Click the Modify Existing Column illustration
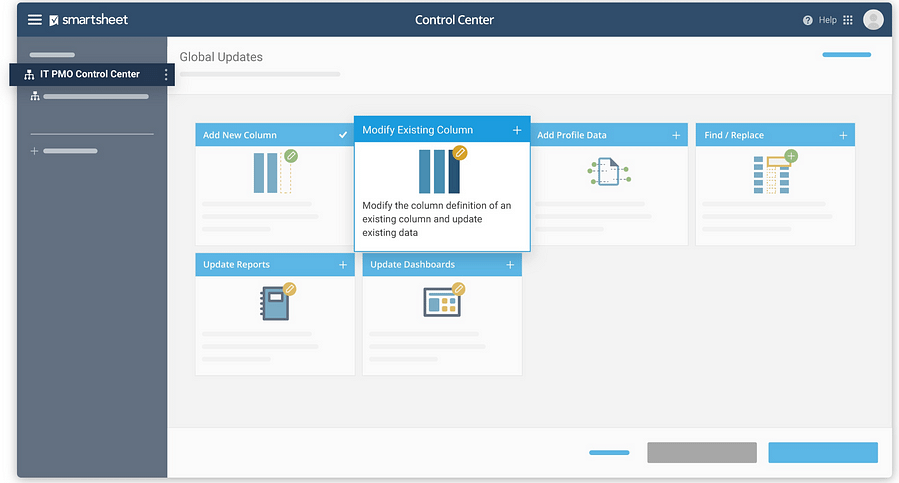Image resolution: width=899 pixels, height=483 pixels. 442,170
